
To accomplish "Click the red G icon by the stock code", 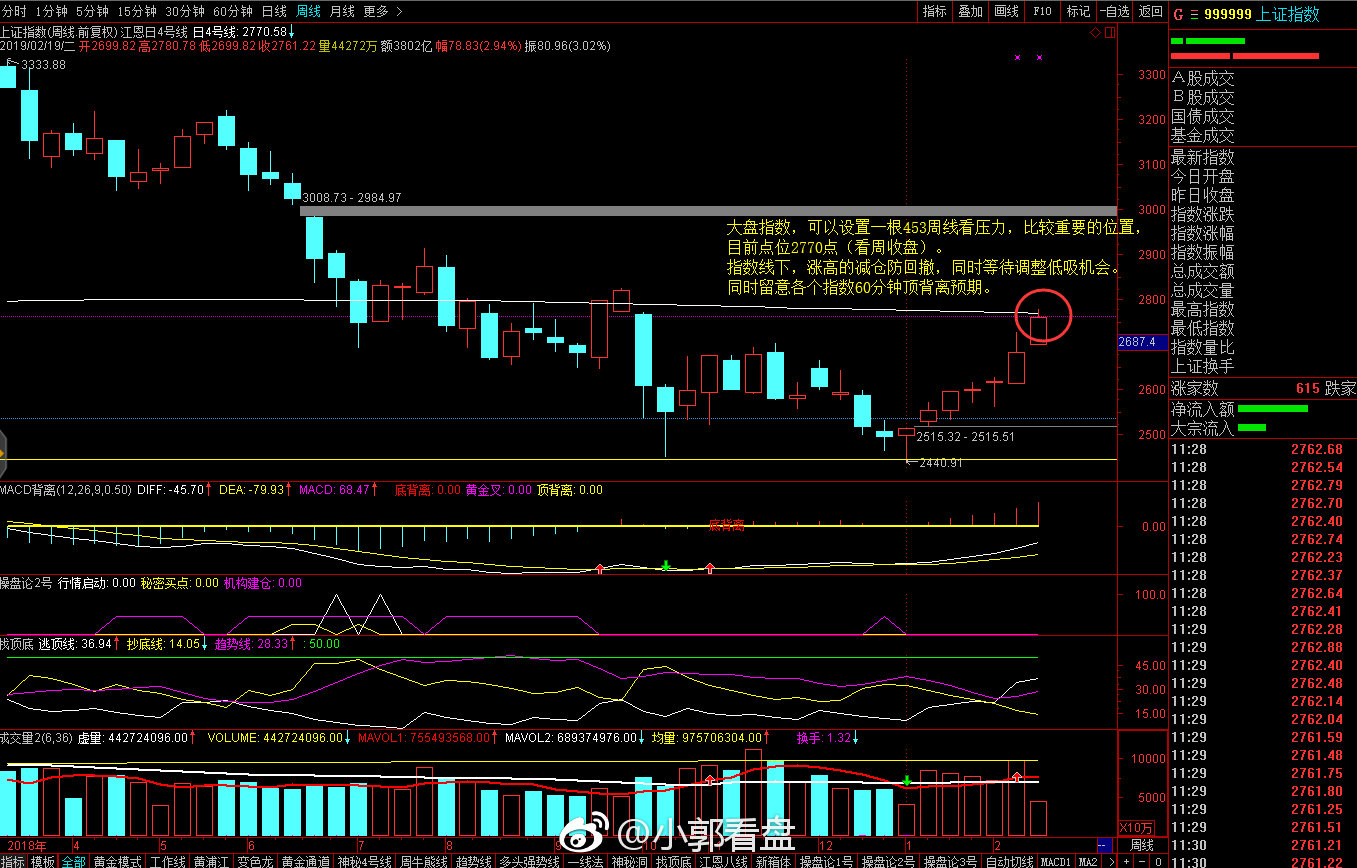I will click(x=1178, y=14).
